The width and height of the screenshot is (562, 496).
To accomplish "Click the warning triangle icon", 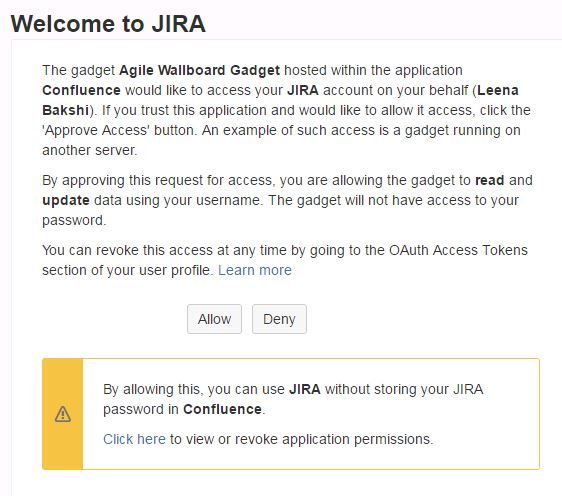I will click(x=63, y=414).
